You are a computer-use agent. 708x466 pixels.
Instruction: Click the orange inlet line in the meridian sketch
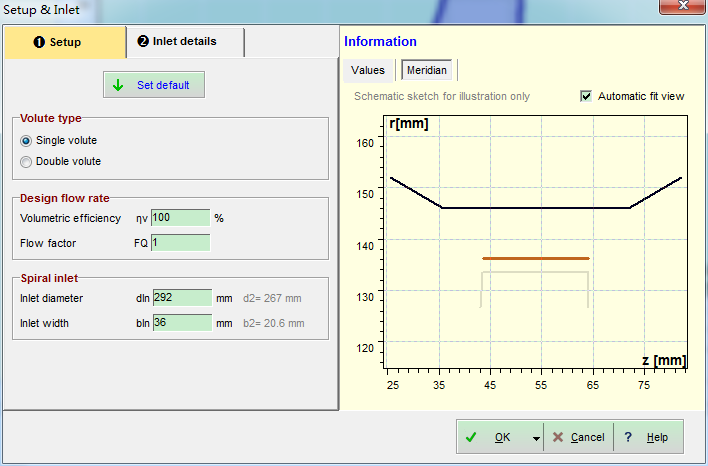pos(536,258)
